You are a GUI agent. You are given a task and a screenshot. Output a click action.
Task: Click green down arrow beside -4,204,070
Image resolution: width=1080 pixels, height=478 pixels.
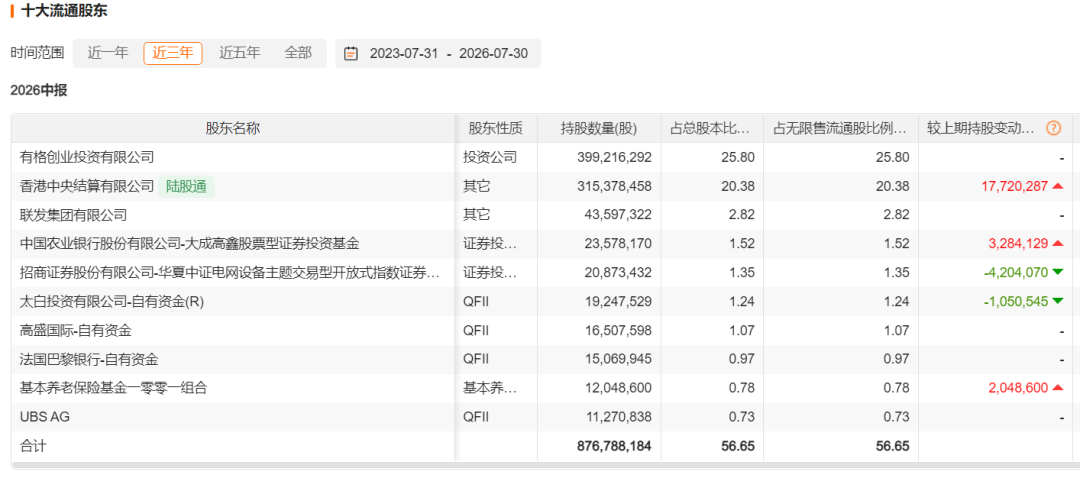[x=1058, y=272]
